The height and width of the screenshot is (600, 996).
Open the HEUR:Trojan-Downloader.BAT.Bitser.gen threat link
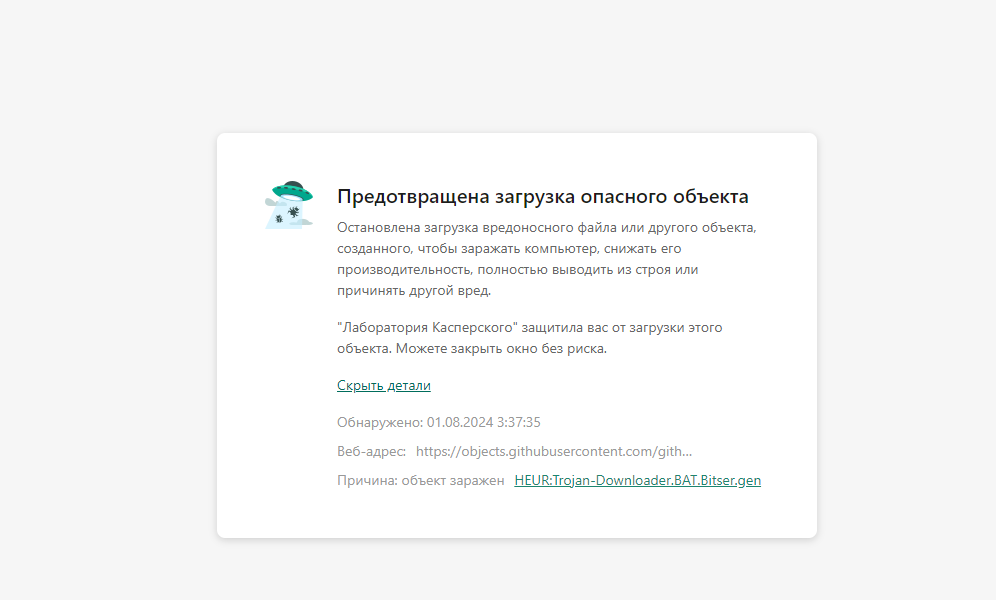pos(638,481)
